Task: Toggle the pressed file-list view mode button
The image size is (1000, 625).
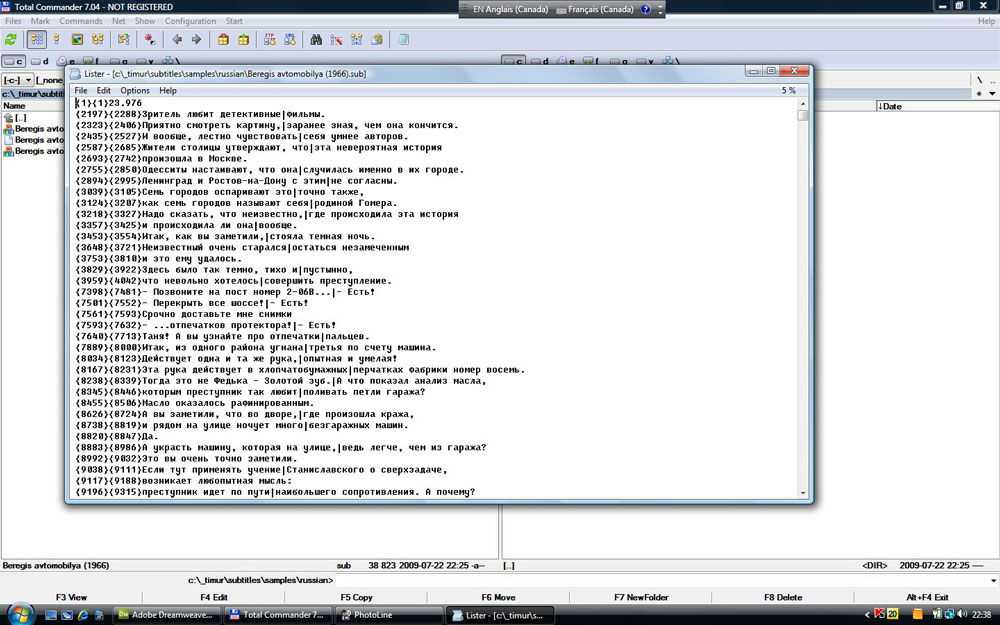Action: [37, 40]
